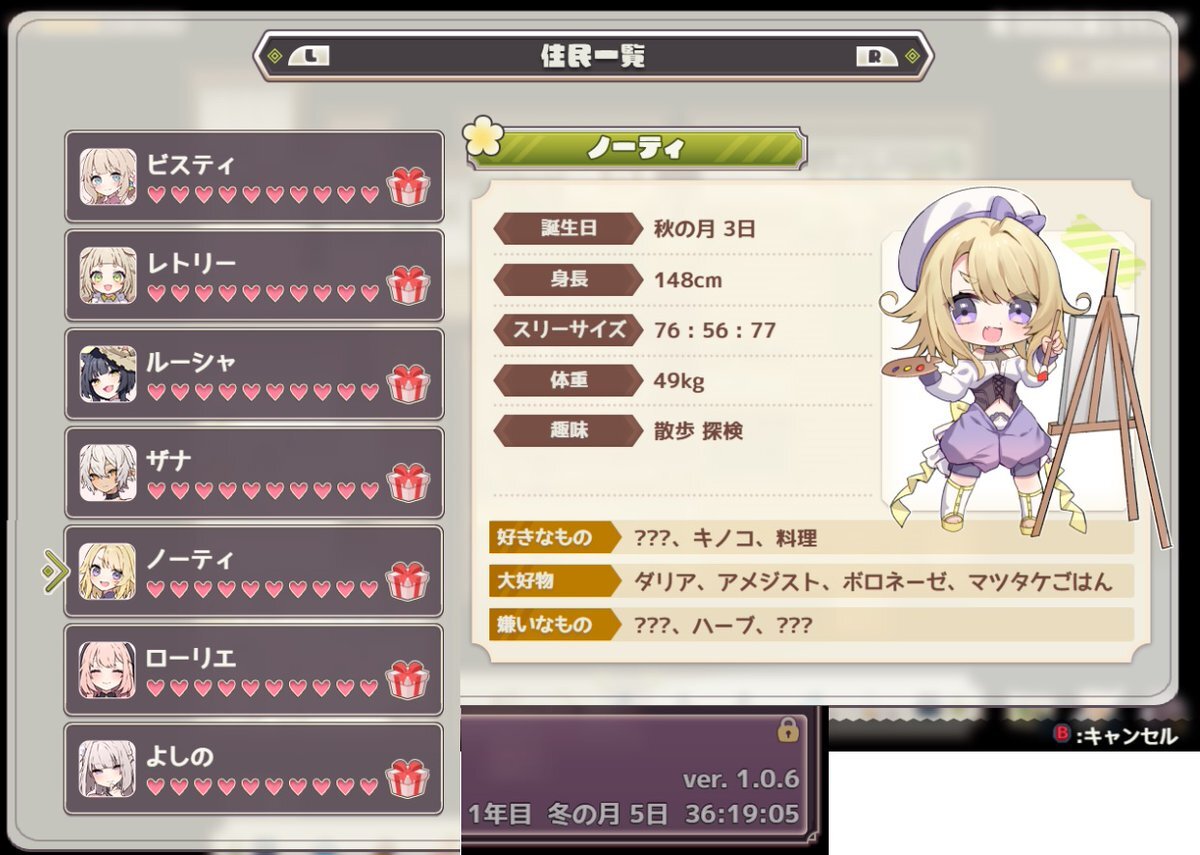The height and width of the screenshot is (855, 1200).
Task: Select ビスティ's portrait thumbnail
Action: (x=108, y=177)
